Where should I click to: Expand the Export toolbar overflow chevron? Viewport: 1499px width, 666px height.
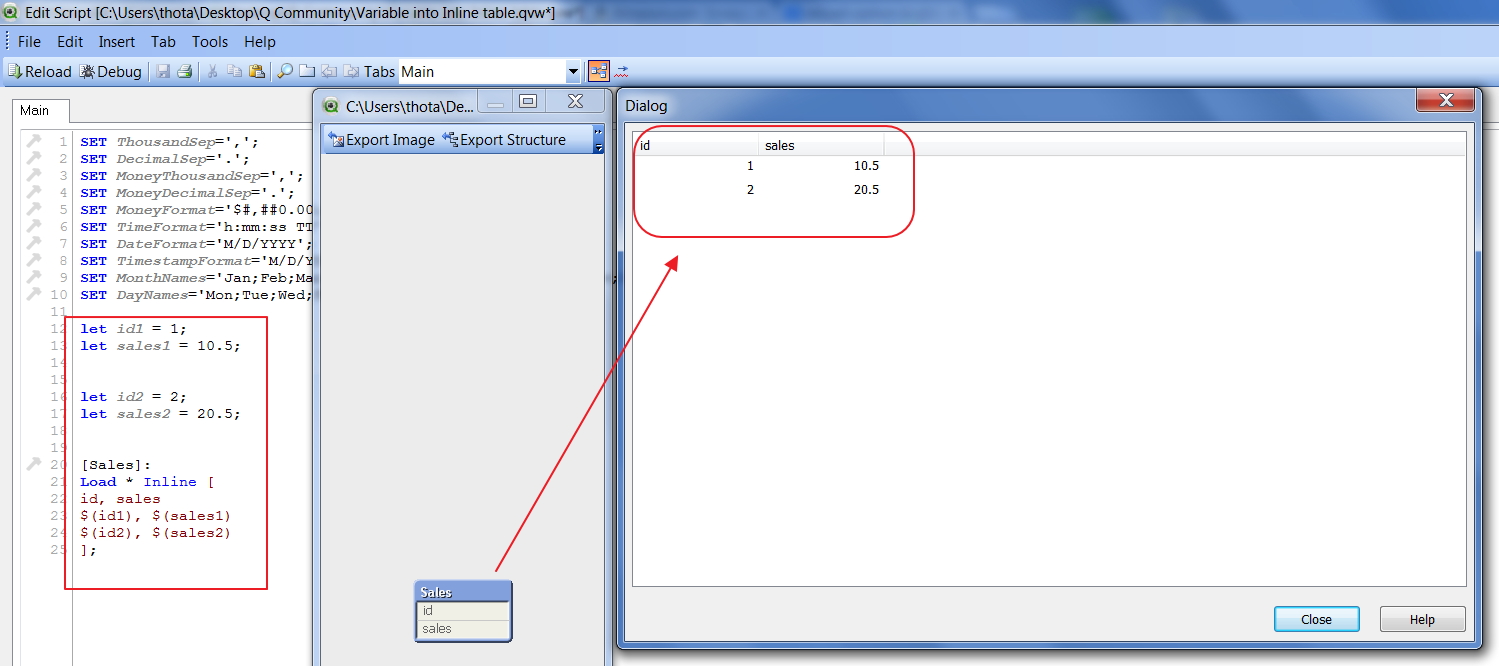[x=597, y=133]
